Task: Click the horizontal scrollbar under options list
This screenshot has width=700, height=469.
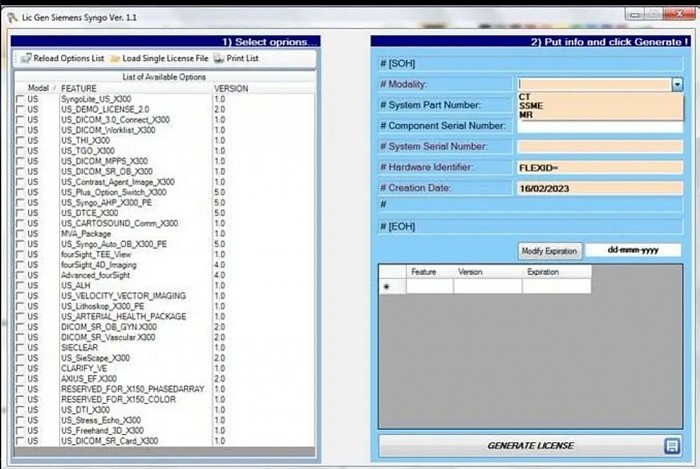Action: [164, 452]
